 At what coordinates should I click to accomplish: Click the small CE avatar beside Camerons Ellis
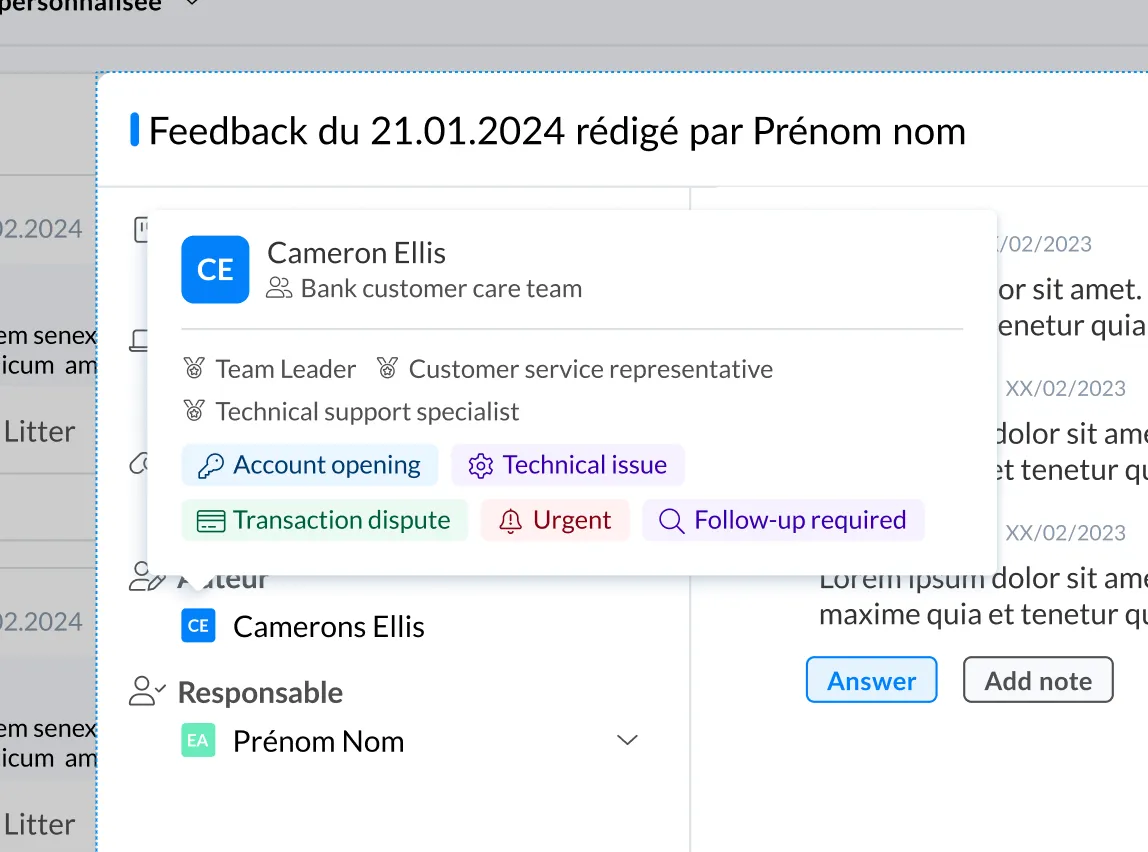click(x=198, y=626)
